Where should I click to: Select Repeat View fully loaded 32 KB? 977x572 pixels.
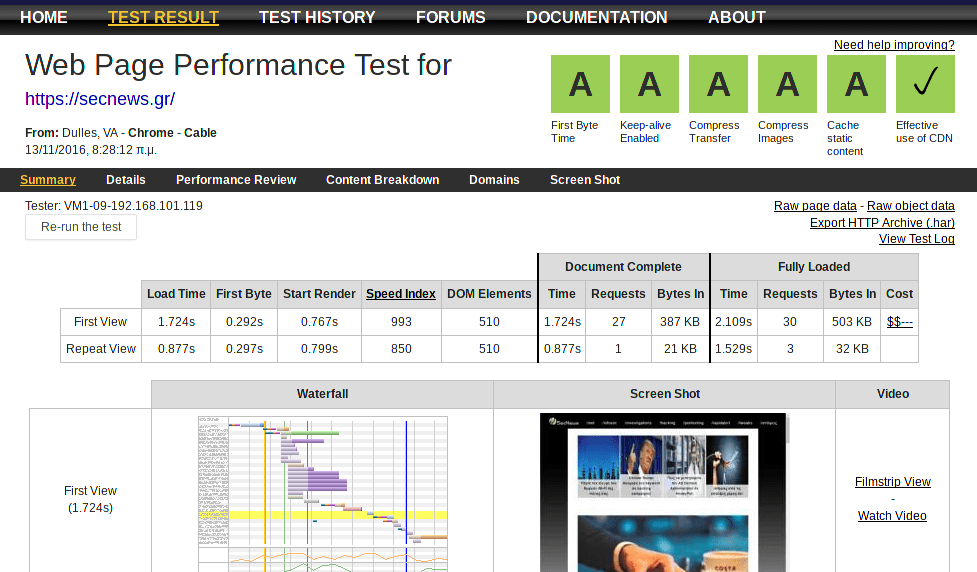(852, 349)
